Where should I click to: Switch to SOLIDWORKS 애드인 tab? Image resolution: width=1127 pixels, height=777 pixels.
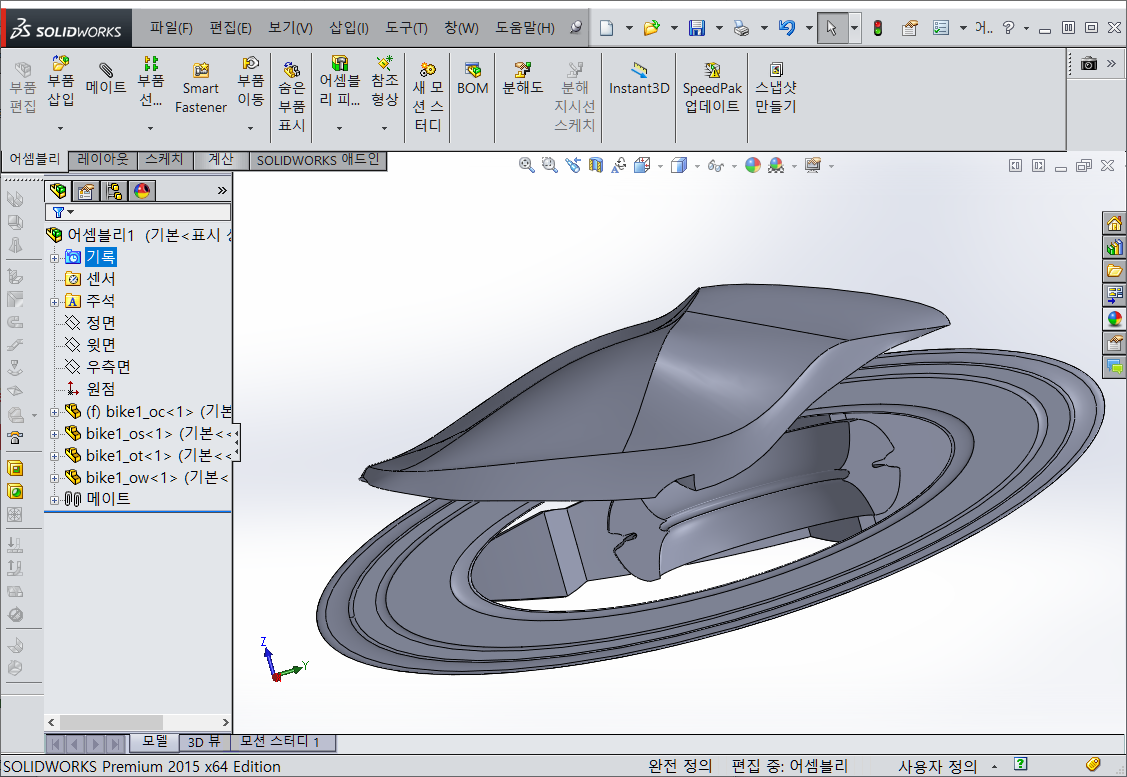318,160
